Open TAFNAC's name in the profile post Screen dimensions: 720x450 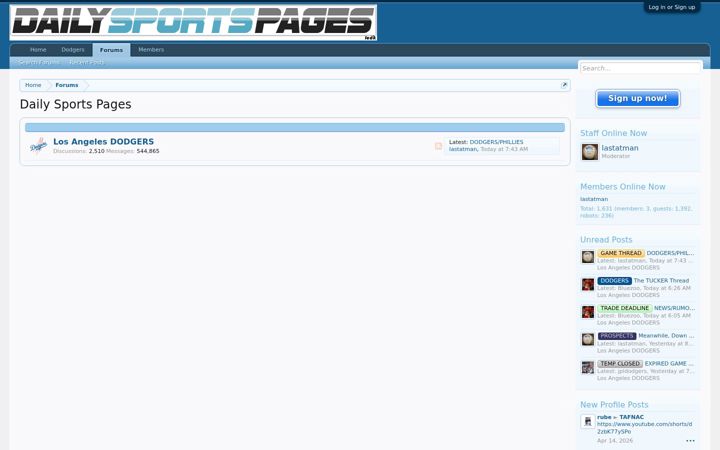631,417
